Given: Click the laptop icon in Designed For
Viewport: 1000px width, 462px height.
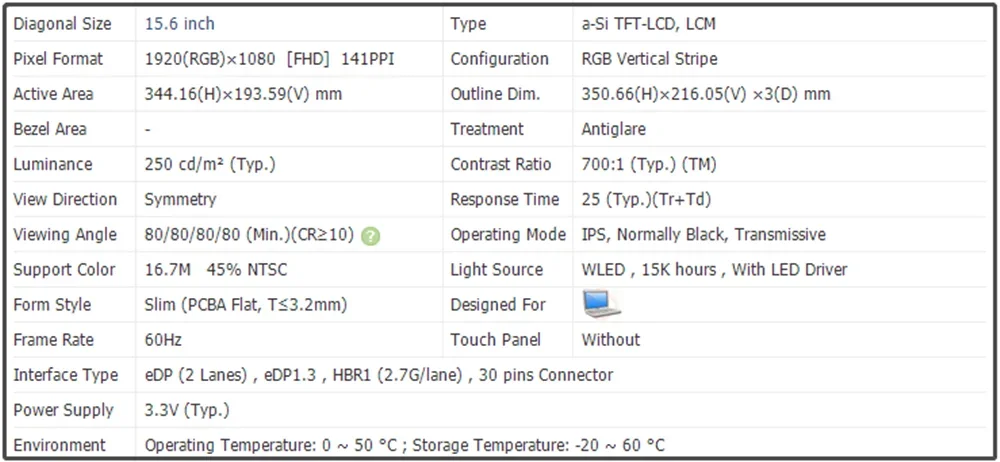Looking at the screenshot, I should click(x=601, y=304).
